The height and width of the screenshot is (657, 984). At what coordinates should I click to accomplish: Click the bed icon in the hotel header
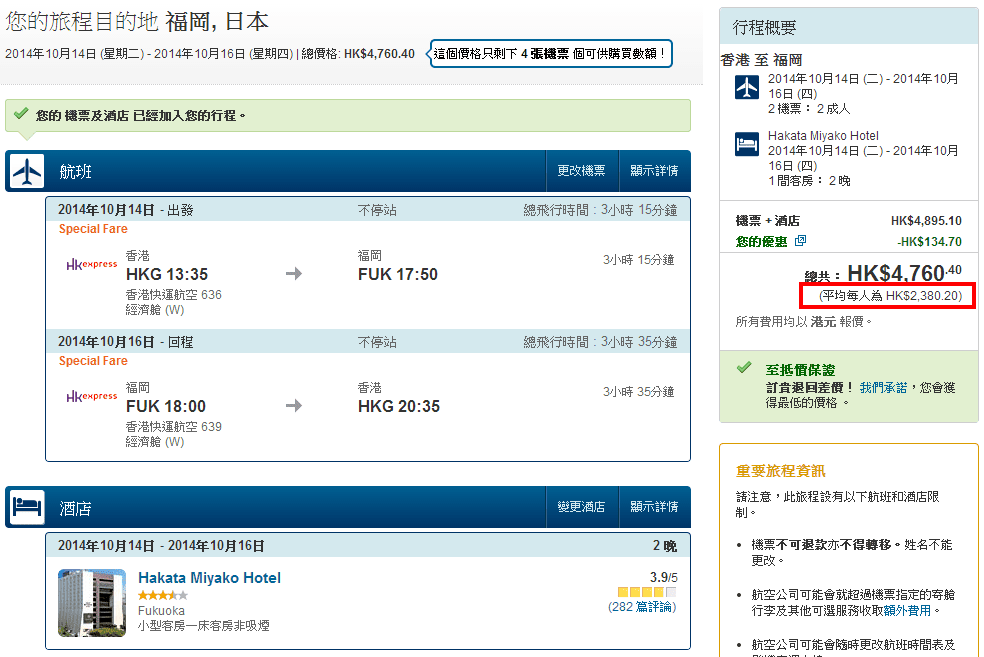click(27, 508)
